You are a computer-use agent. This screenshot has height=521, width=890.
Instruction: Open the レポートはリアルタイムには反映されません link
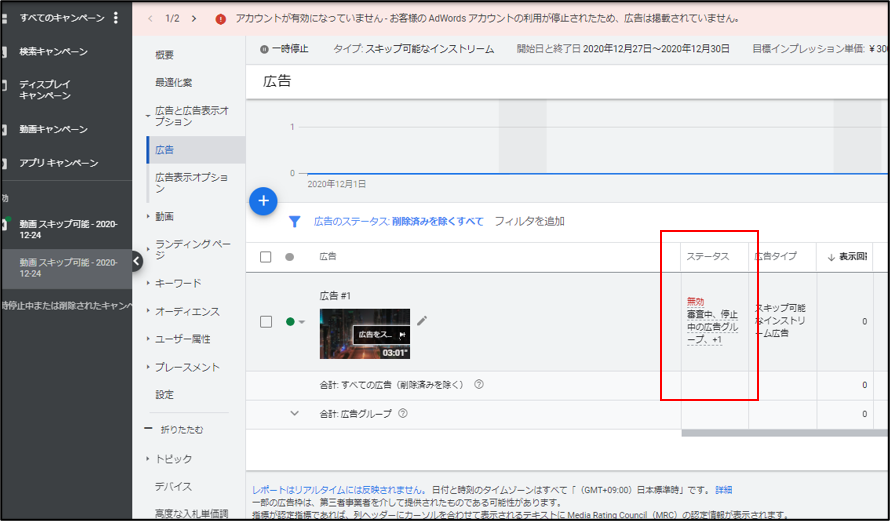tap(339, 490)
